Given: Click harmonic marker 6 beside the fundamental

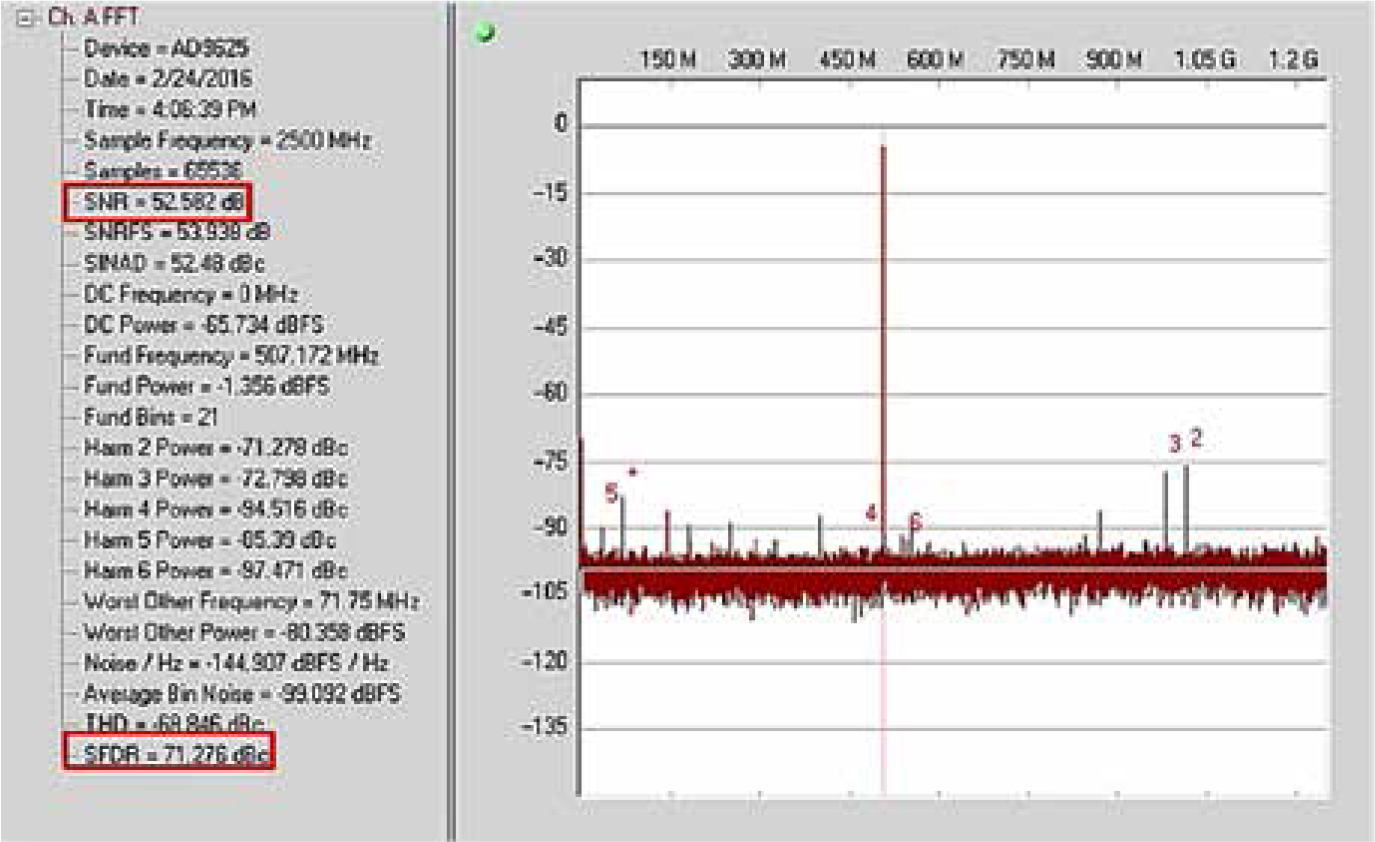Looking at the screenshot, I should point(915,522).
